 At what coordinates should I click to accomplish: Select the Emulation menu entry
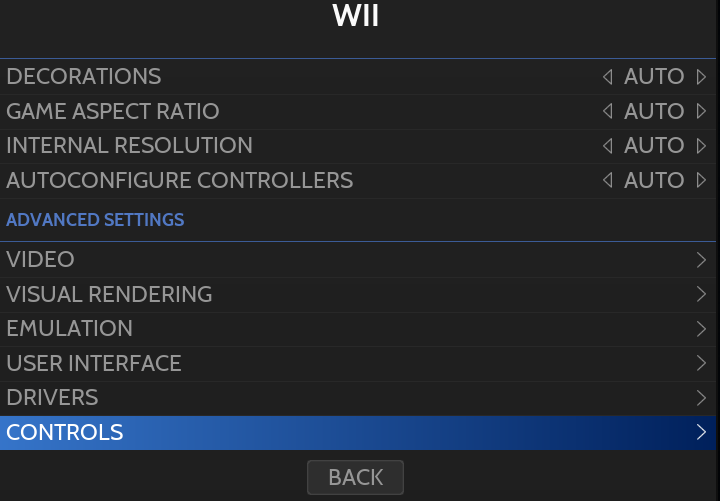pos(69,329)
